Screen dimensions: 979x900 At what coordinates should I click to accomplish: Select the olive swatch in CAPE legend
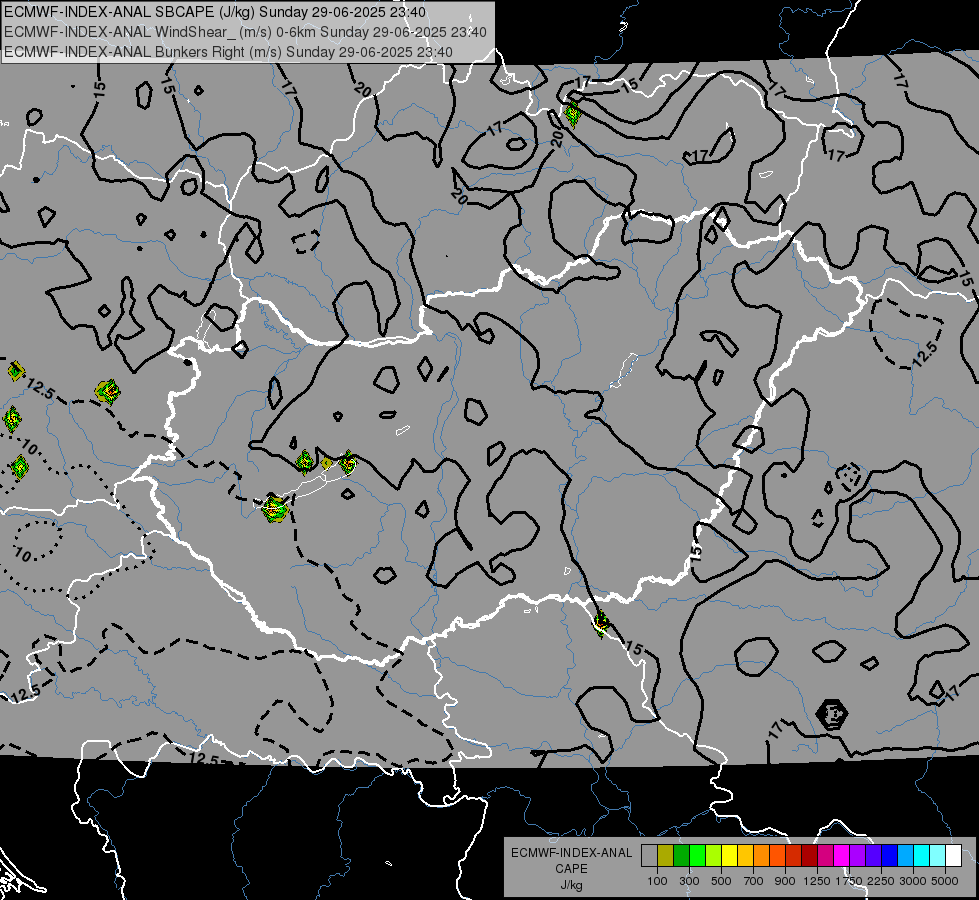pyautogui.click(x=665, y=856)
